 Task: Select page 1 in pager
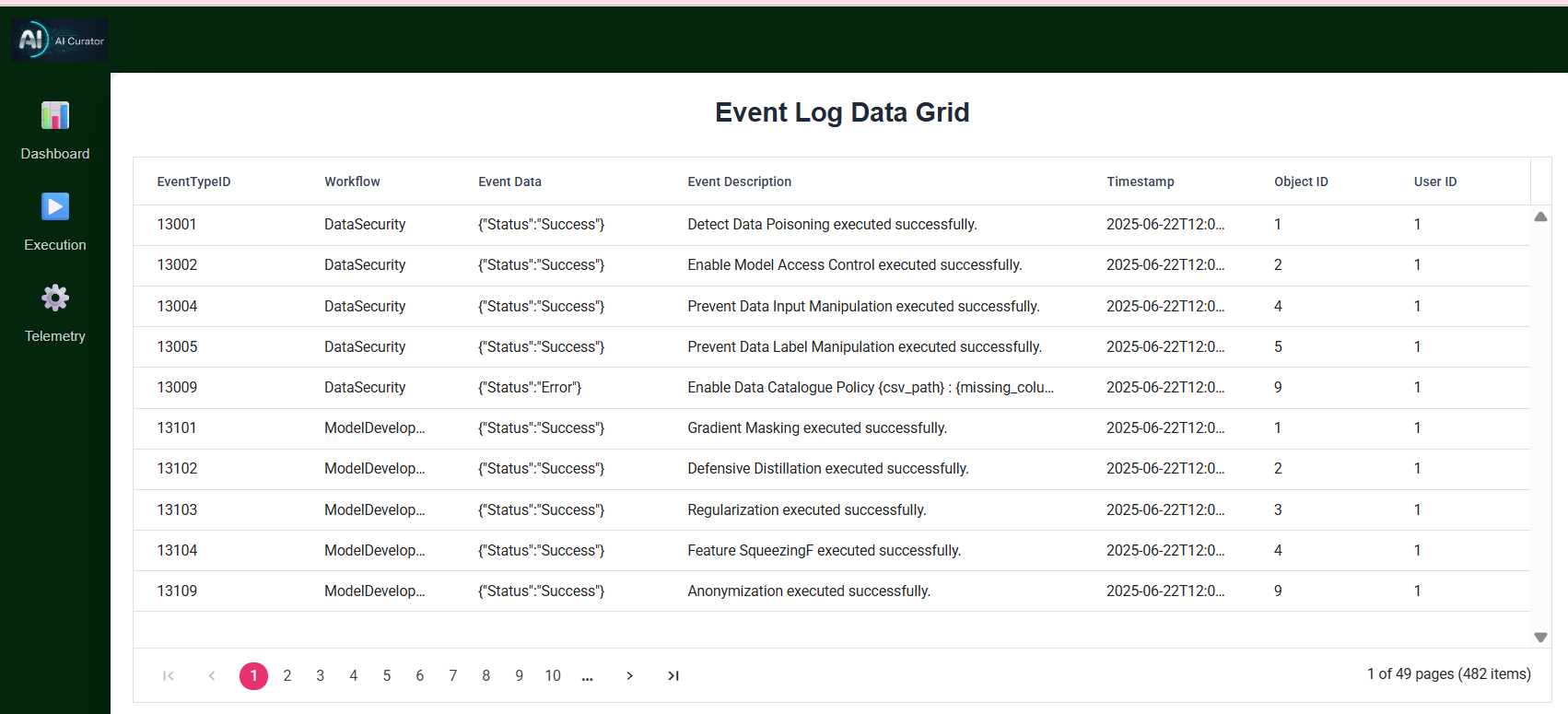click(x=254, y=675)
